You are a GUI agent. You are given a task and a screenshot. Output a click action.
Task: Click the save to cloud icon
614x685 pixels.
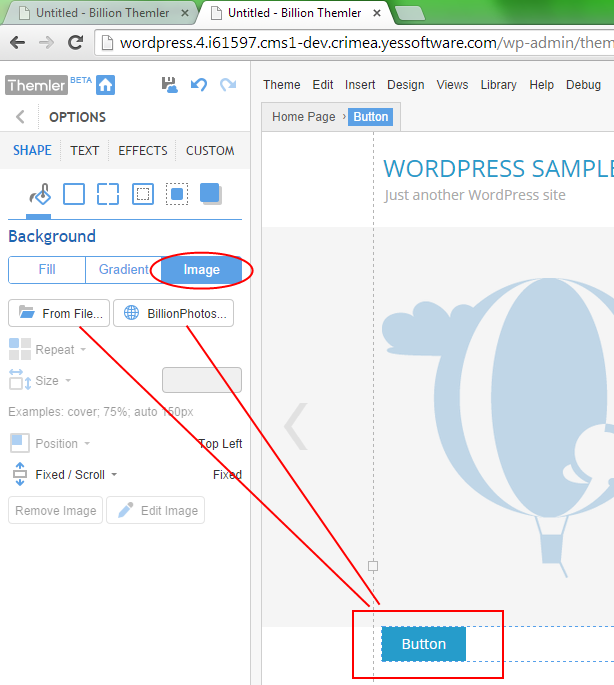tap(169, 85)
